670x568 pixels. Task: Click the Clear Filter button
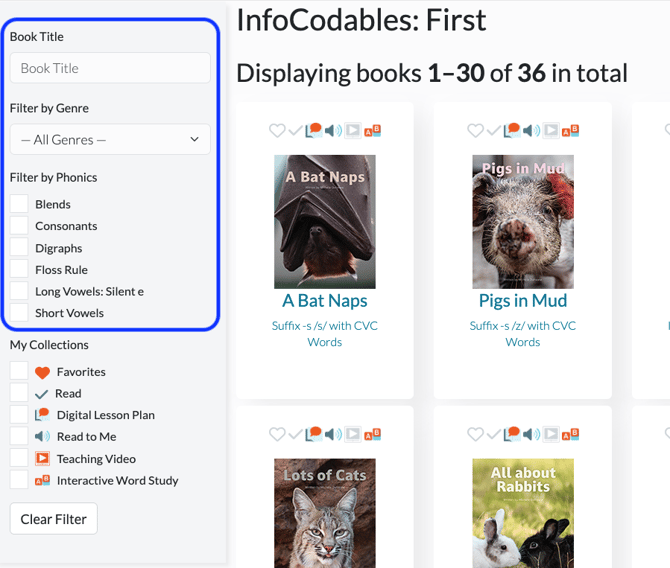tap(54, 519)
